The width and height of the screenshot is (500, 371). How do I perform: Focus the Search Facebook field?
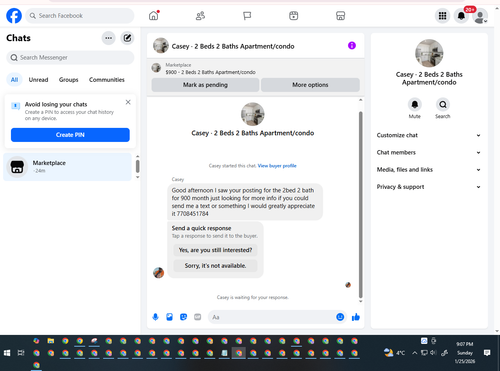pyautogui.click(x=80, y=16)
